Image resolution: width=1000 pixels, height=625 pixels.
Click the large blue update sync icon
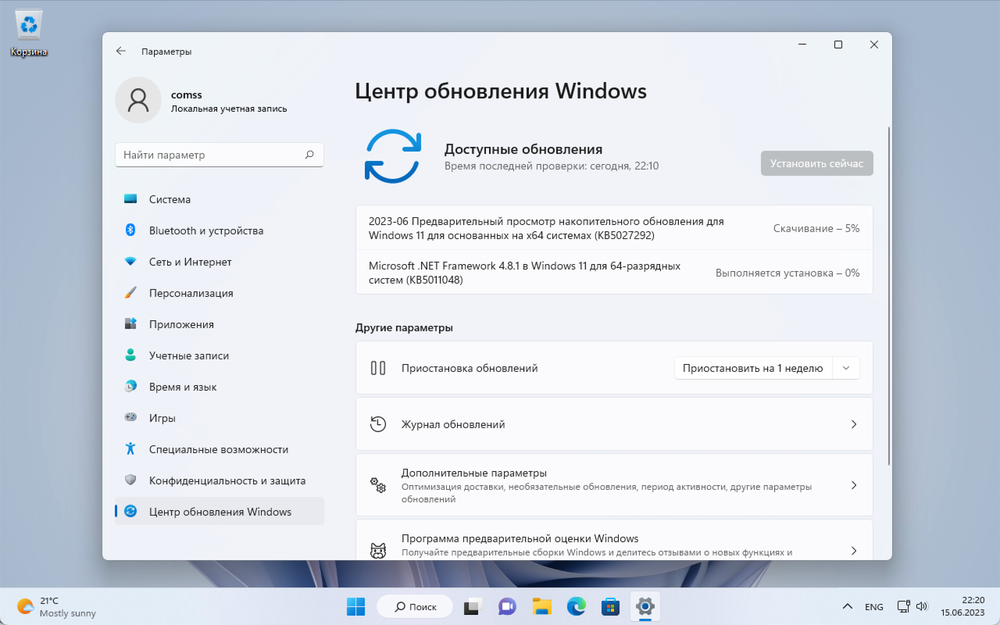click(x=393, y=156)
